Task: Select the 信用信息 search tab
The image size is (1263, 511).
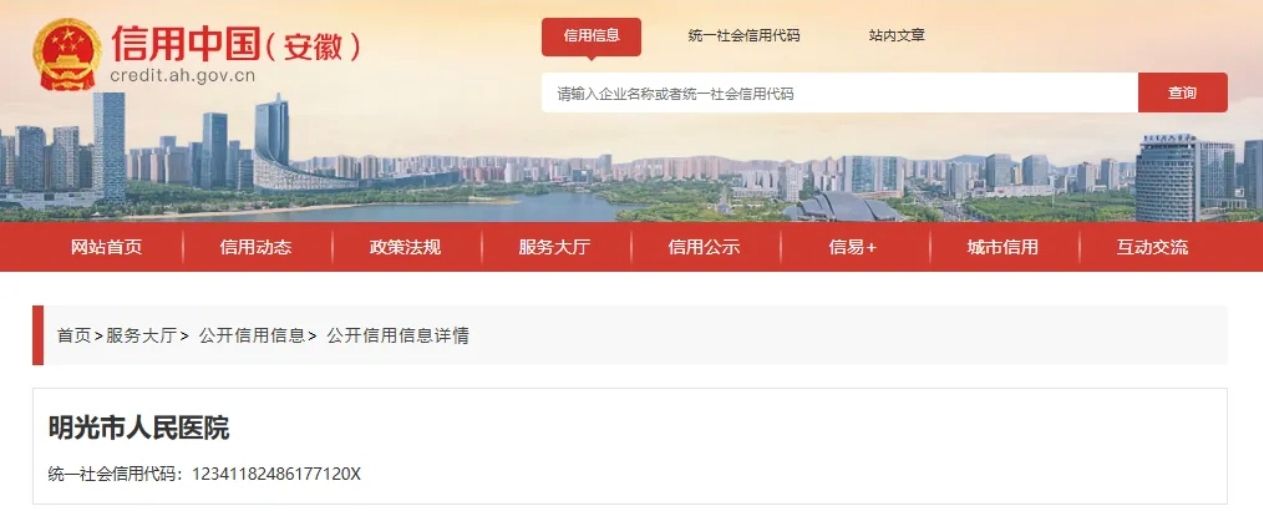Action: coord(592,36)
